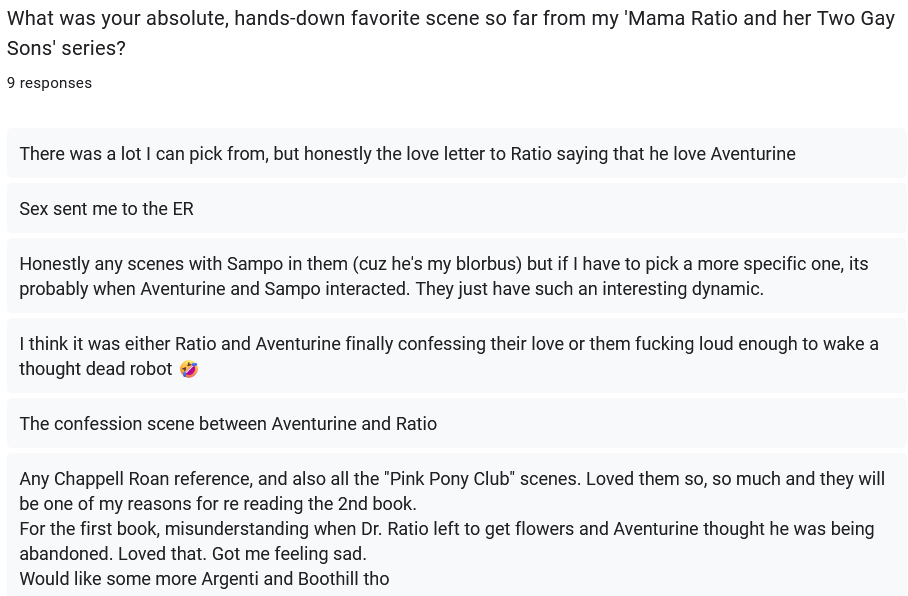The height and width of the screenshot is (596, 908).
Task: Click the response line starting "I think it was either"
Action: (x=448, y=344)
